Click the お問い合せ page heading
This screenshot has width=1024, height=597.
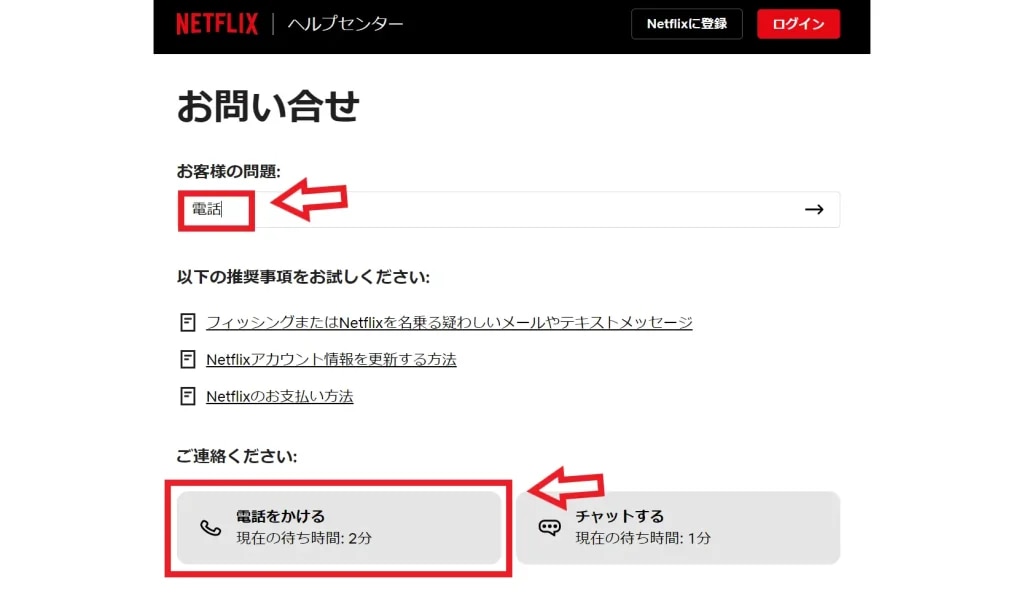[x=268, y=106]
